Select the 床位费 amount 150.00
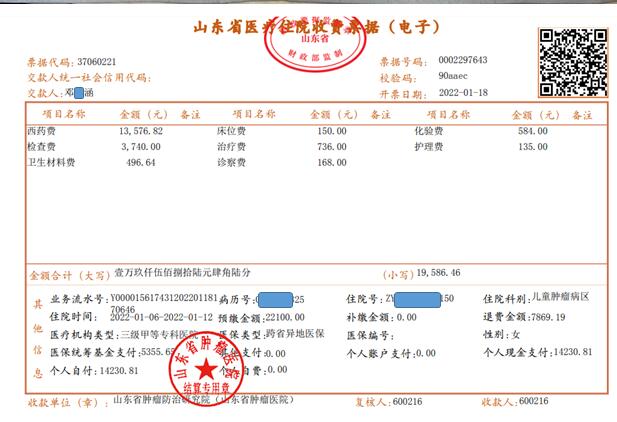Viewport: 617px width, 422px height. click(x=332, y=131)
